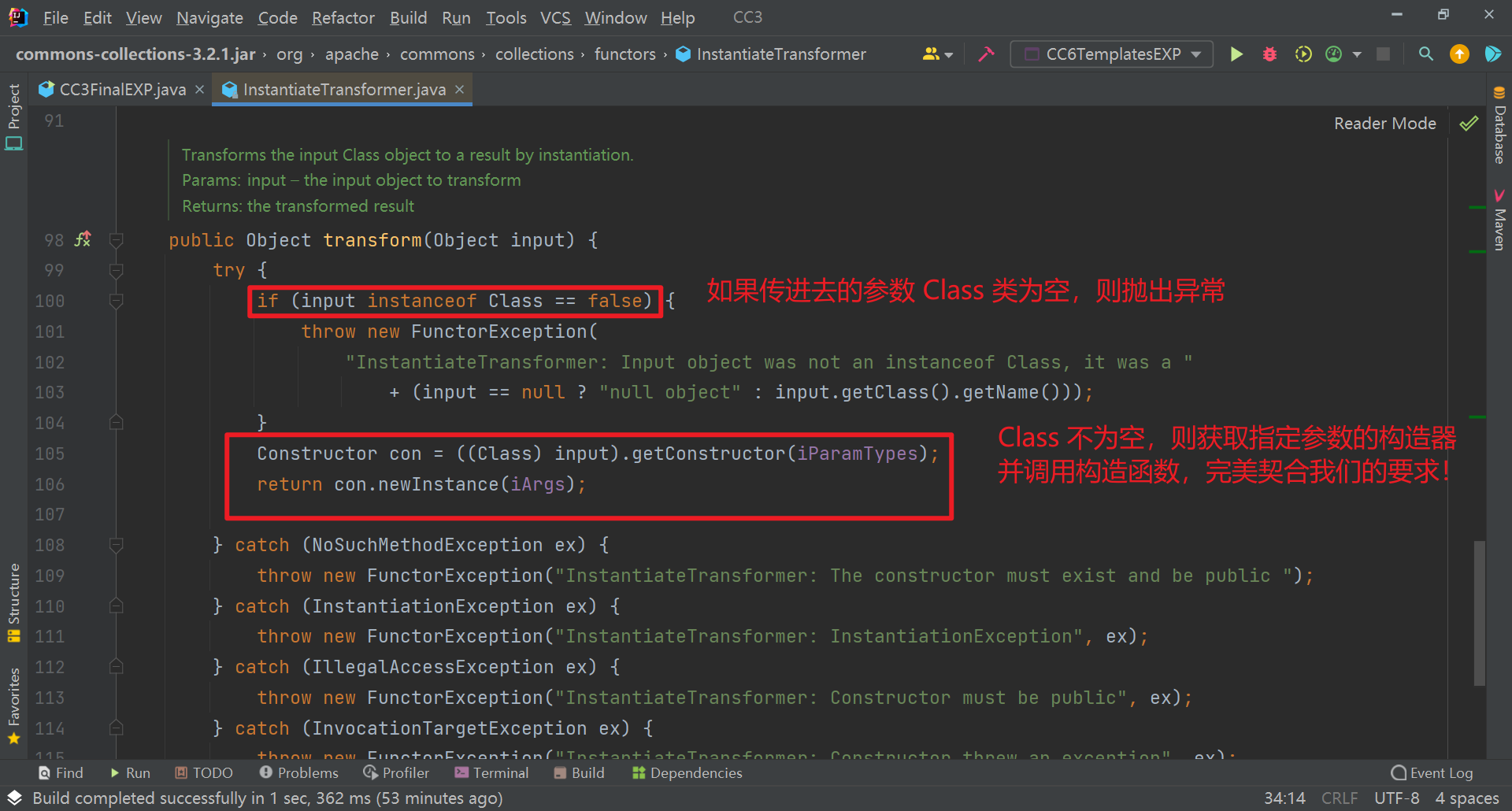1512x811 pixels.
Task: Open Search Everywhere magnifier icon
Action: click(x=1425, y=54)
